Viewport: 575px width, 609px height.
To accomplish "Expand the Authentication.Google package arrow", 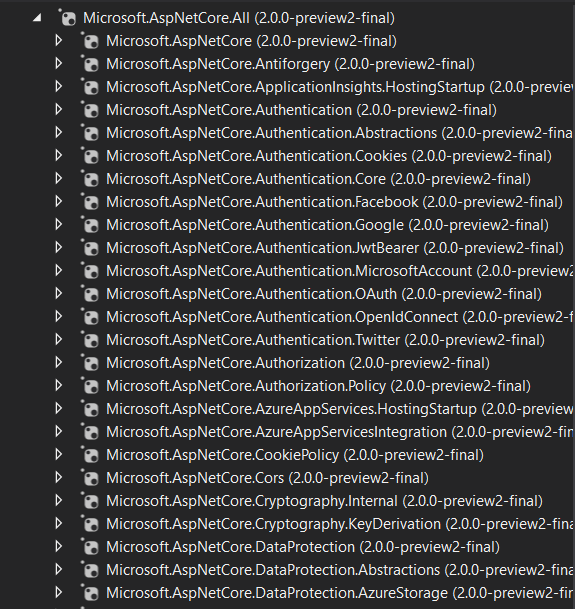I will tap(59, 224).
